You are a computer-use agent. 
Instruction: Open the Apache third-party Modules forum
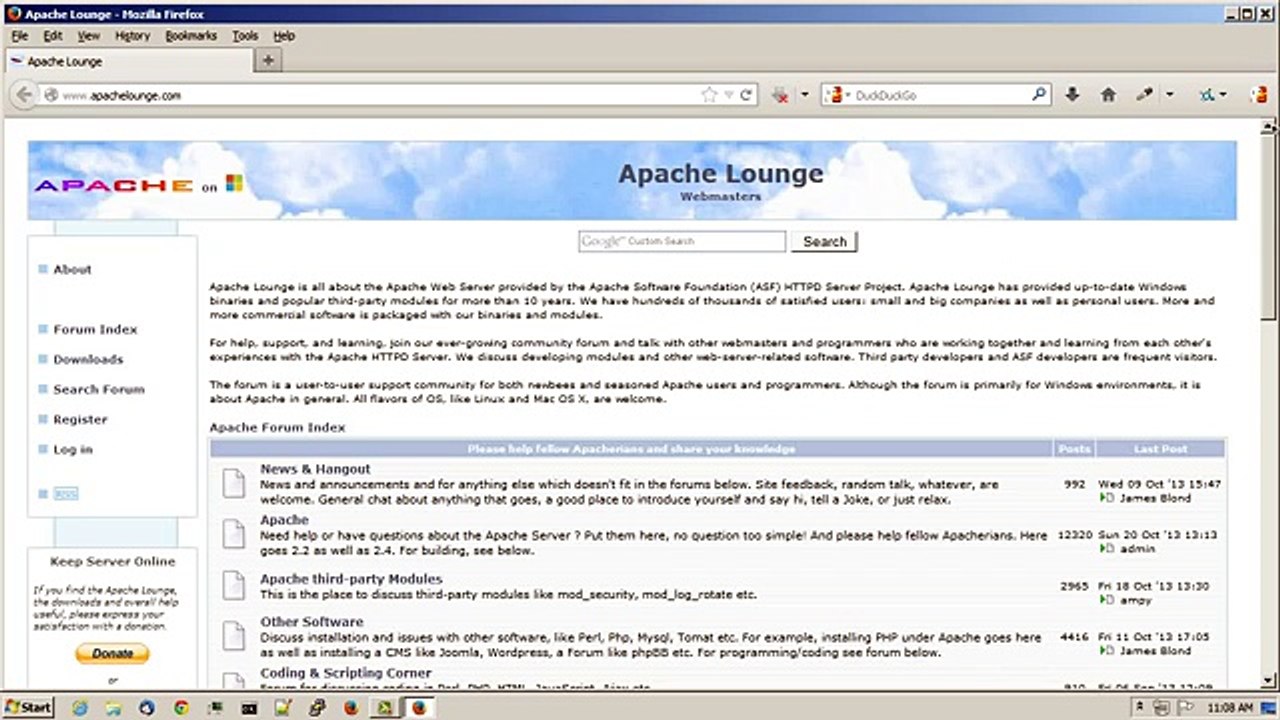351,579
